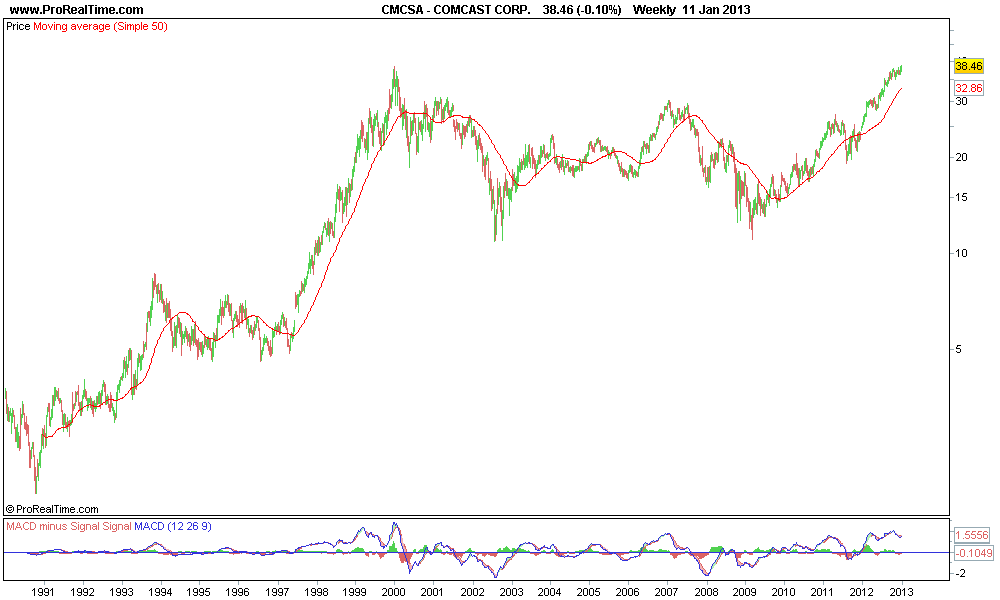Click the yellow 38.46 price tag
Image resolution: width=1000 pixels, height=600 pixels.
point(969,66)
